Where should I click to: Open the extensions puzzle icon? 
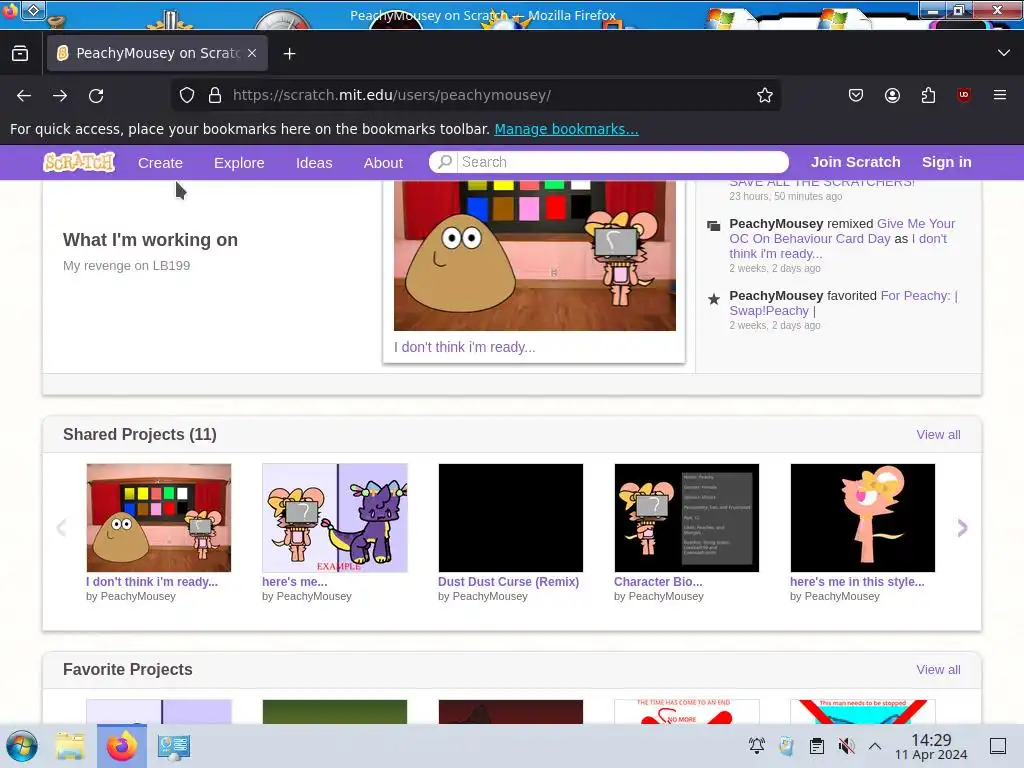928,95
